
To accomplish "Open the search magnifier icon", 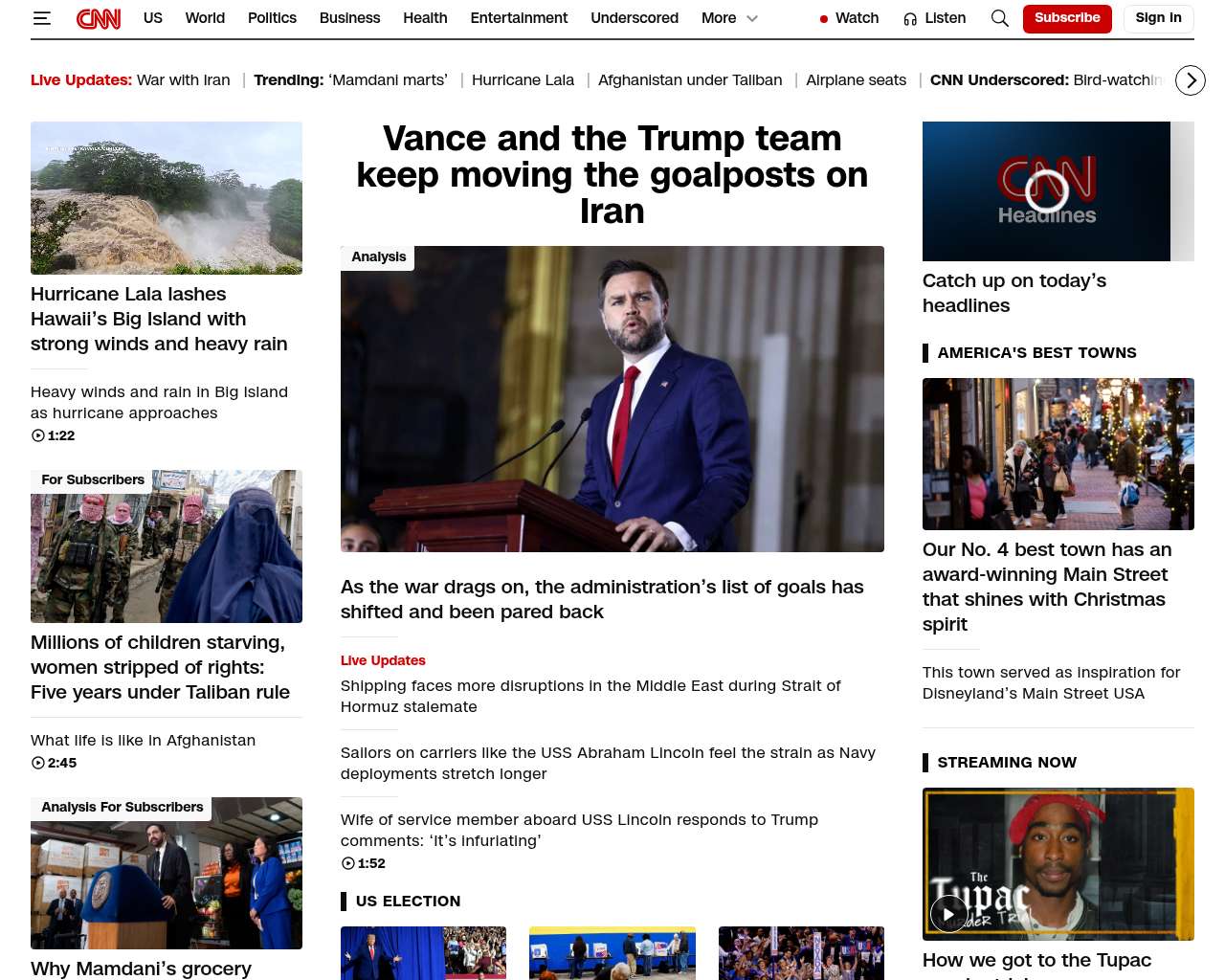I will tap(1000, 18).
